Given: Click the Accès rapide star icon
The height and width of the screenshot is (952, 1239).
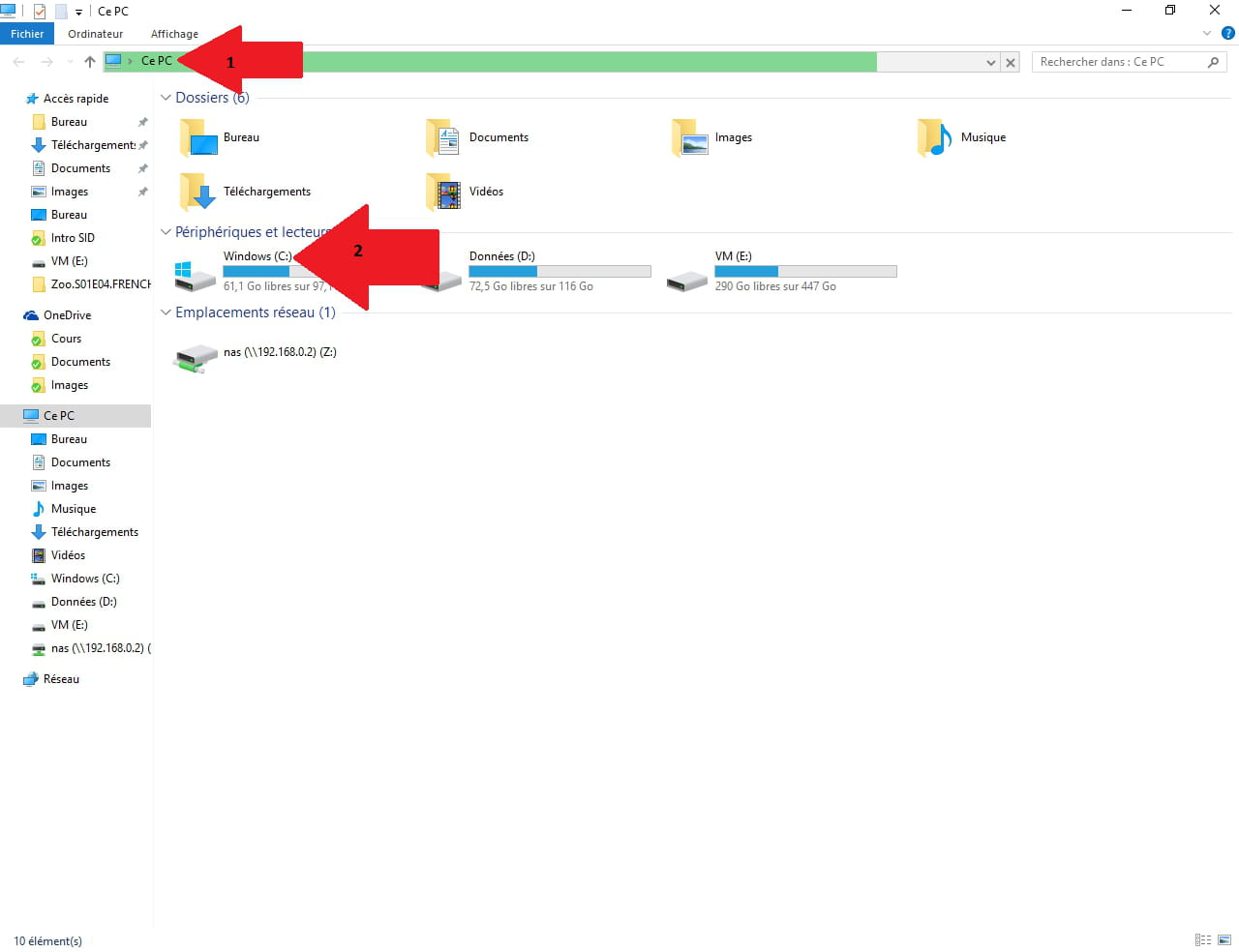Looking at the screenshot, I should [31, 99].
